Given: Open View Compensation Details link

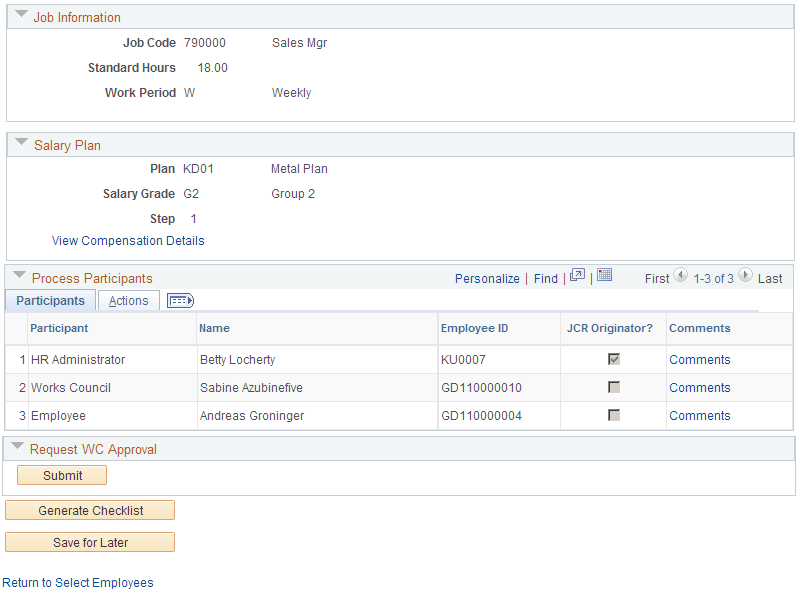Looking at the screenshot, I should tap(128, 240).
